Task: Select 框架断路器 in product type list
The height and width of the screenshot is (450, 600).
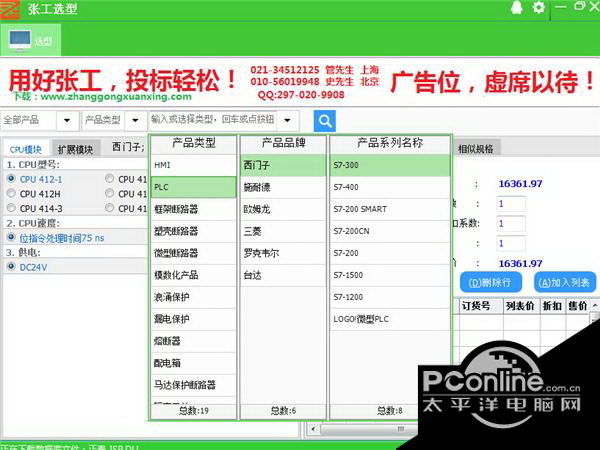Action: pos(194,209)
